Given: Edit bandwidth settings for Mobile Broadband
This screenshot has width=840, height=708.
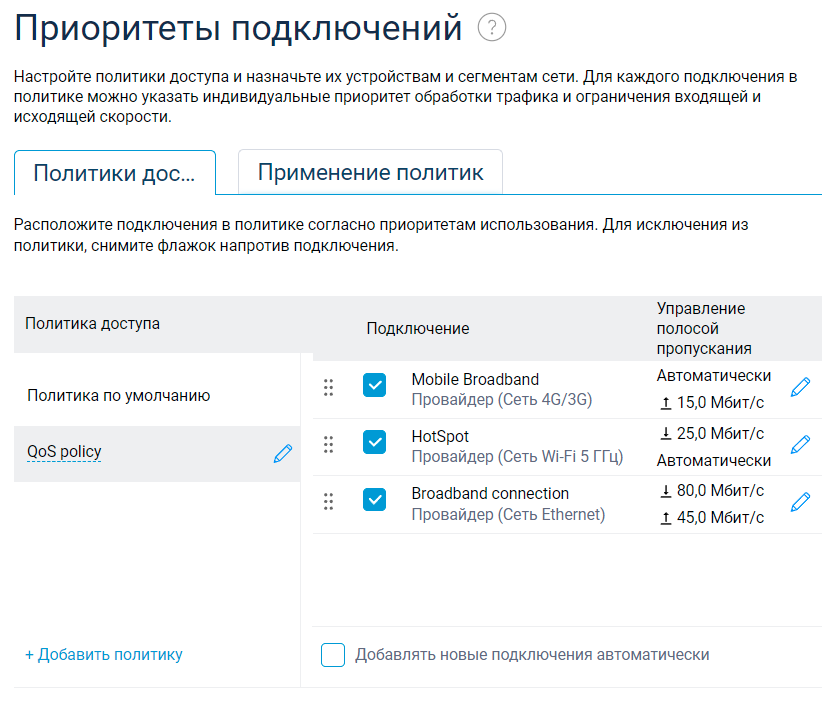Looking at the screenshot, I should 800,388.
